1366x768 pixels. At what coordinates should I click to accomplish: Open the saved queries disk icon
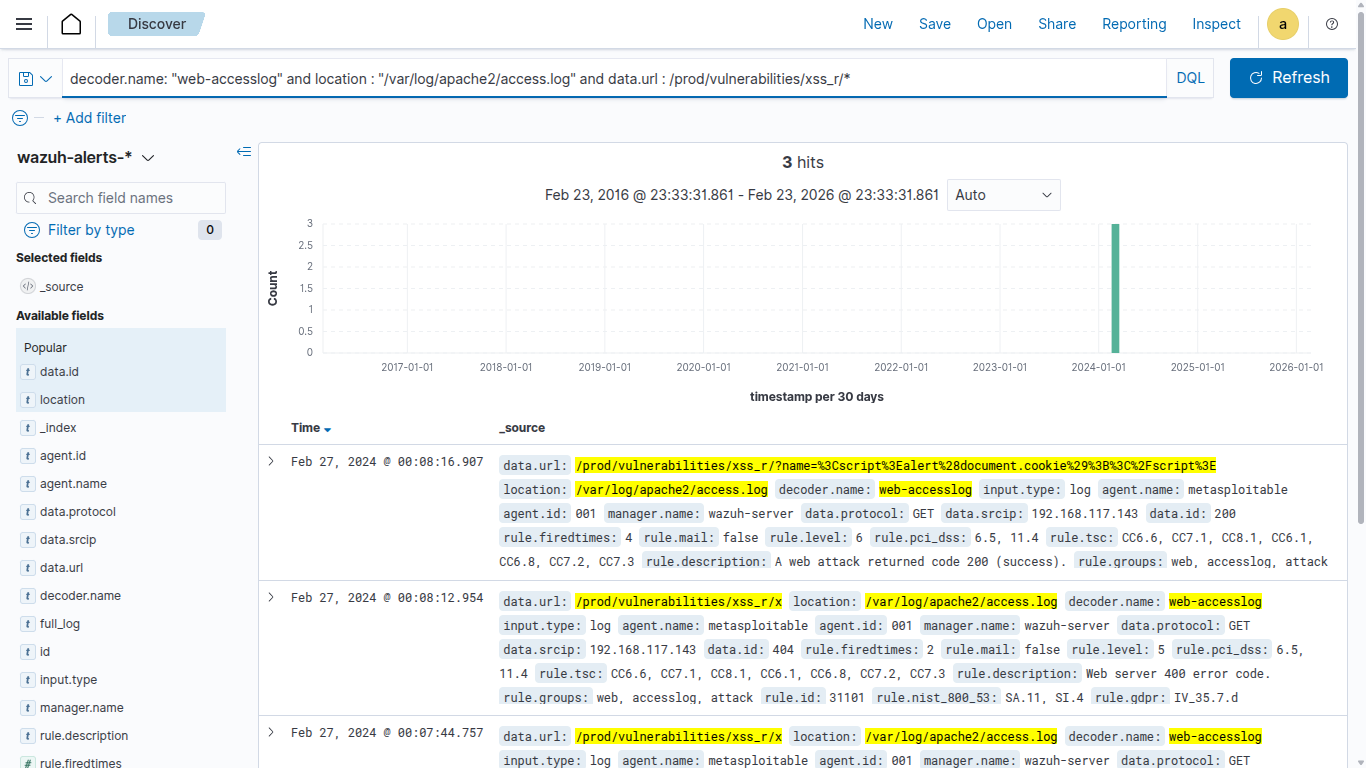pyautogui.click(x=35, y=79)
